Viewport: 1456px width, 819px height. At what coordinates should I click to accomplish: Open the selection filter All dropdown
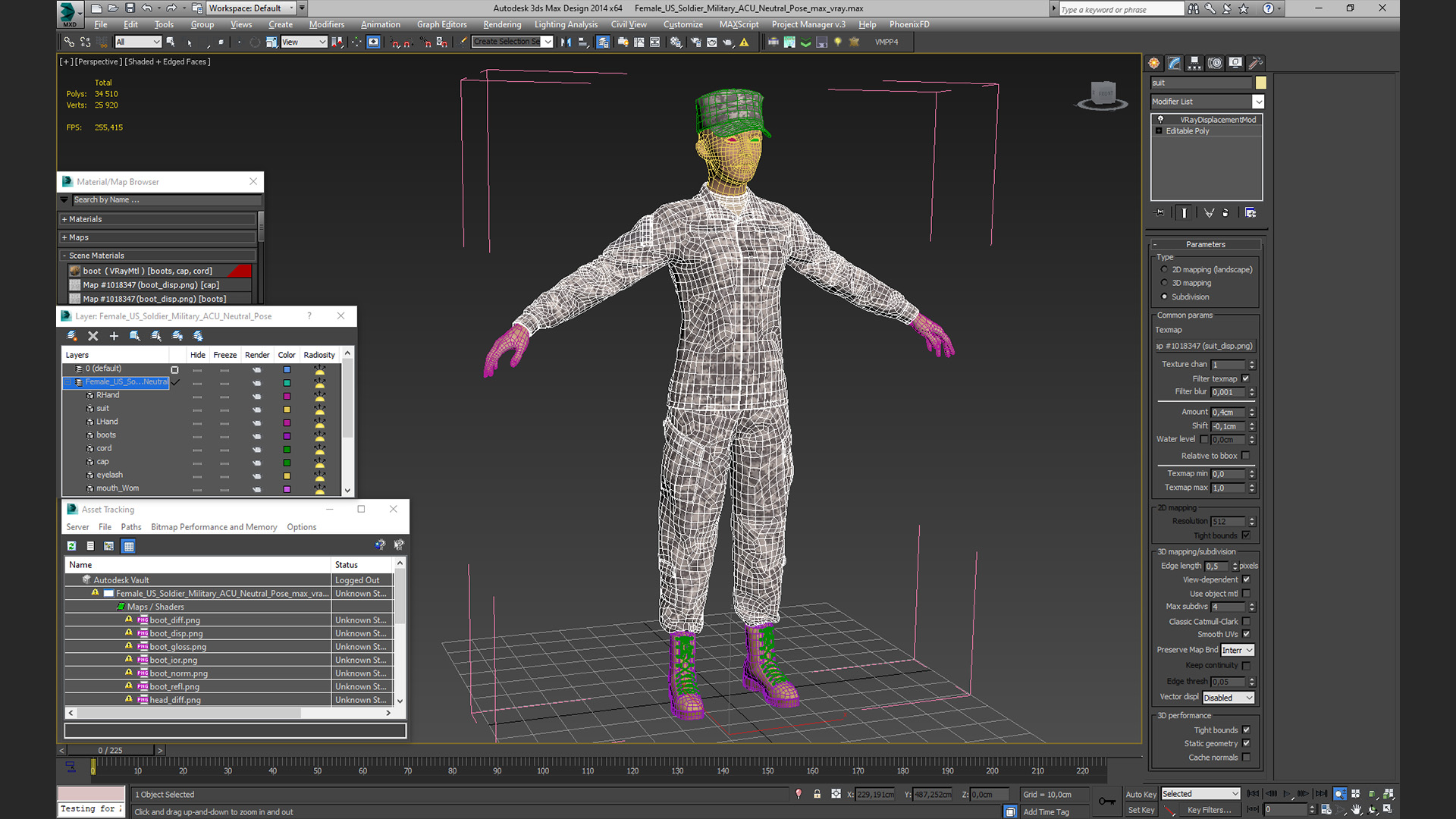(138, 42)
